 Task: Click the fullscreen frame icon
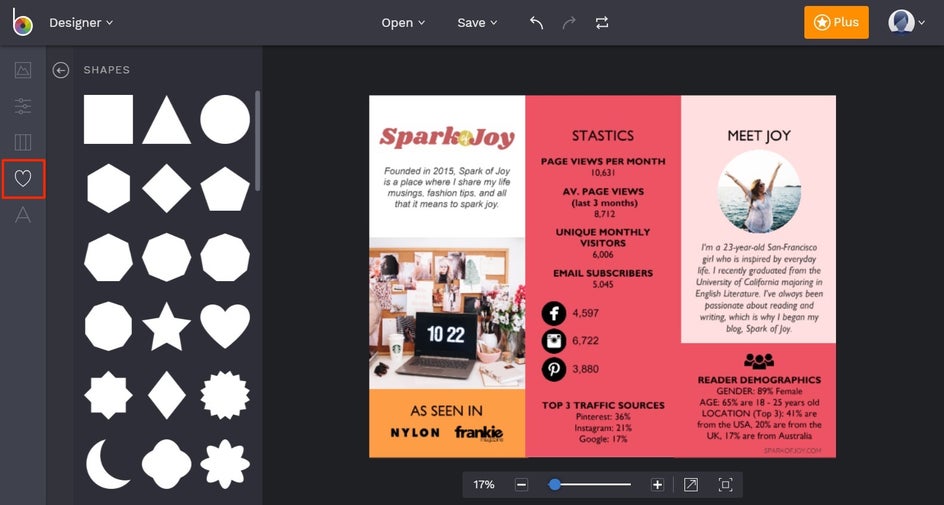(725, 485)
